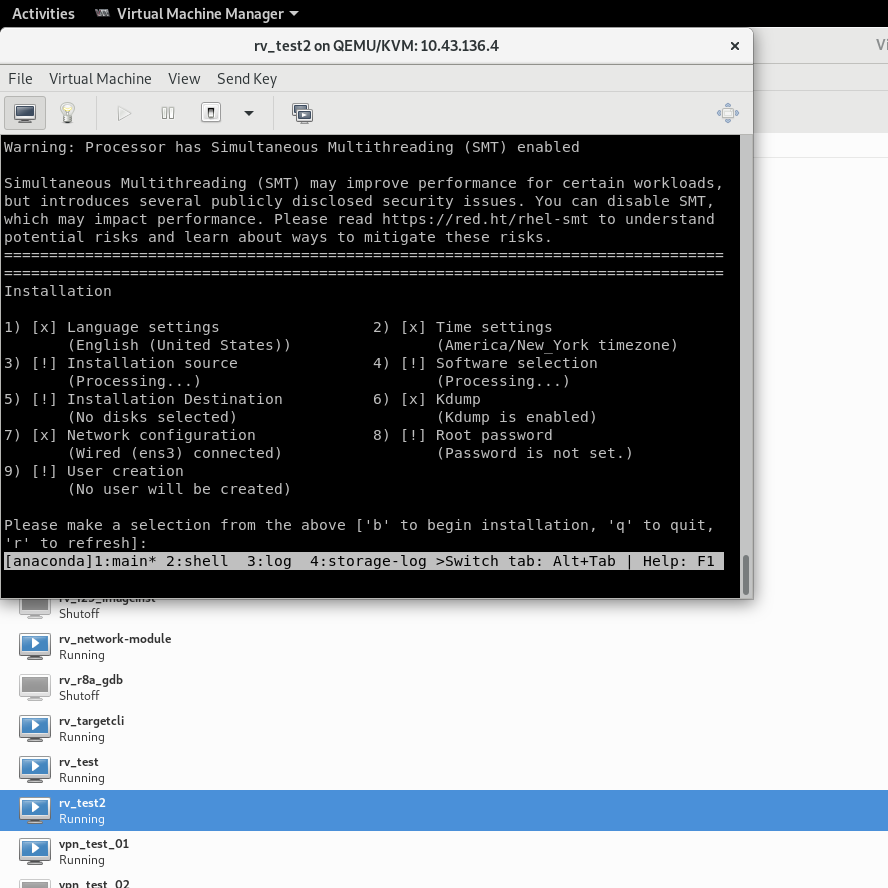Switch console to fullscreen mode

pos(728,113)
